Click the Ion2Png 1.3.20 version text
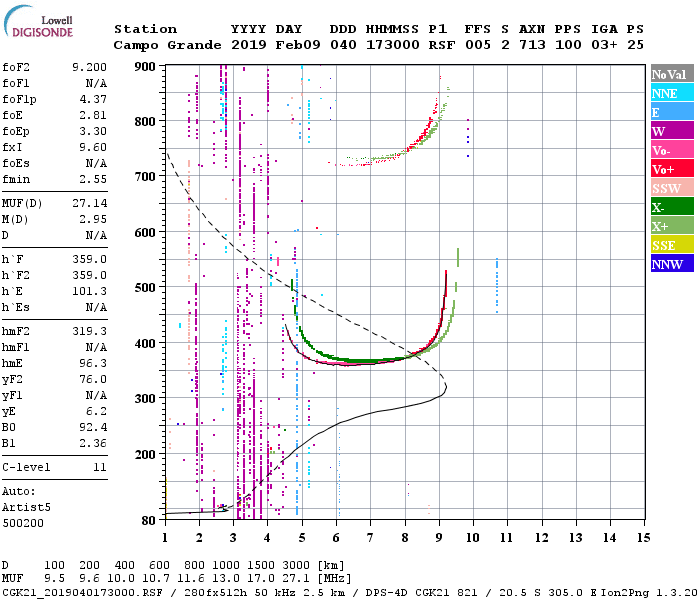This screenshot has height=600, width=700. pyautogui.click(x=649, y=593)
